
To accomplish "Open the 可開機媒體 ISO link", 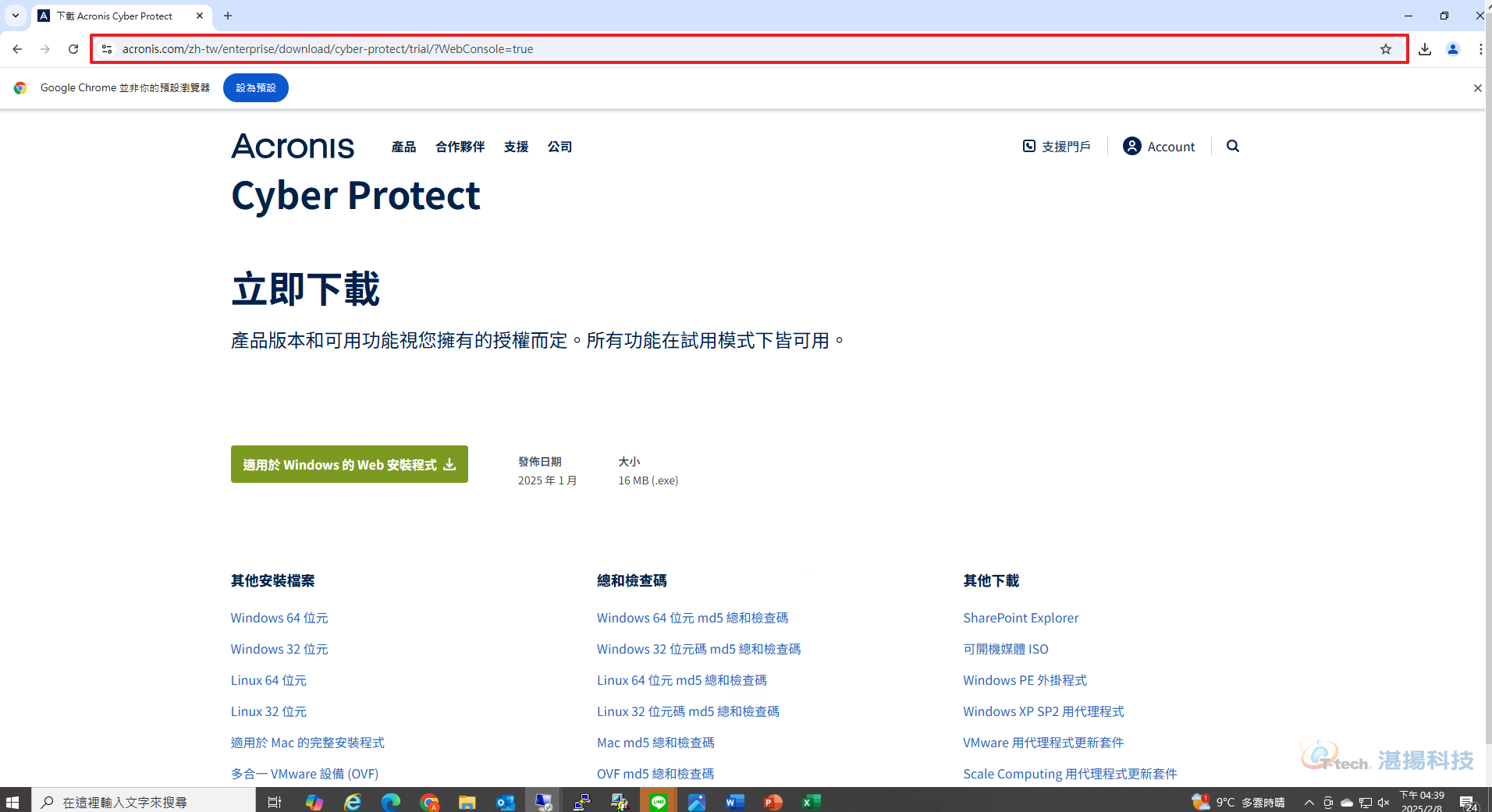I will tap(1006, 649).
